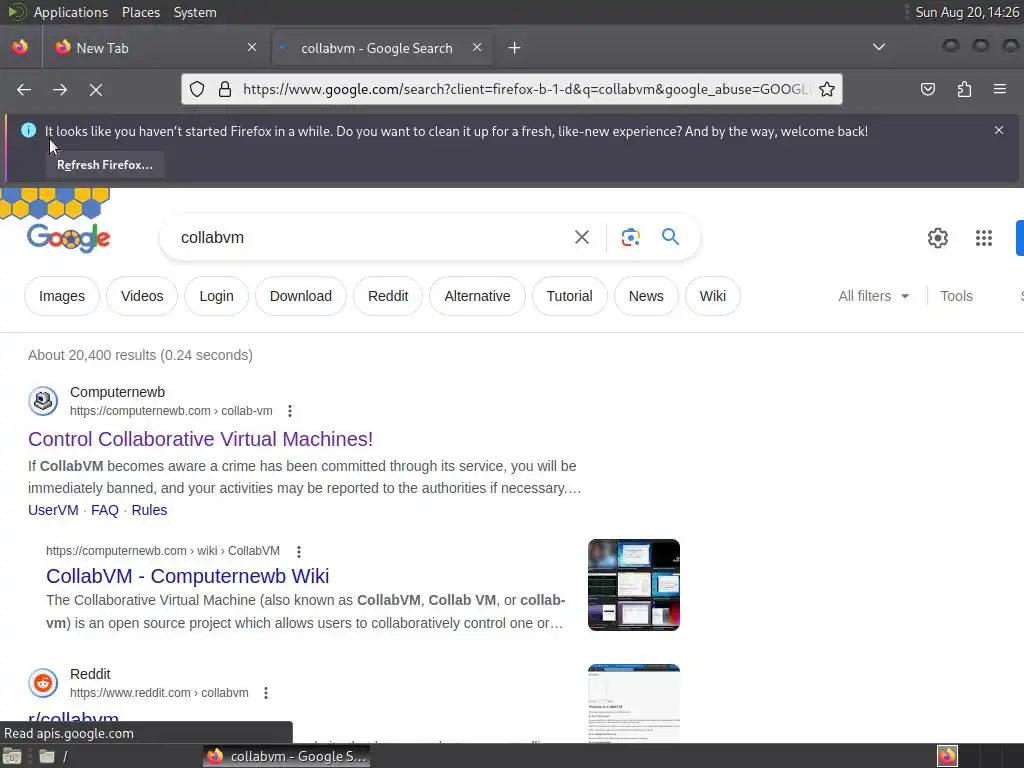Select the Download filter chip
Image resolution: width=1024 pixels, height=768 pixels.
[x=300, y=296]
